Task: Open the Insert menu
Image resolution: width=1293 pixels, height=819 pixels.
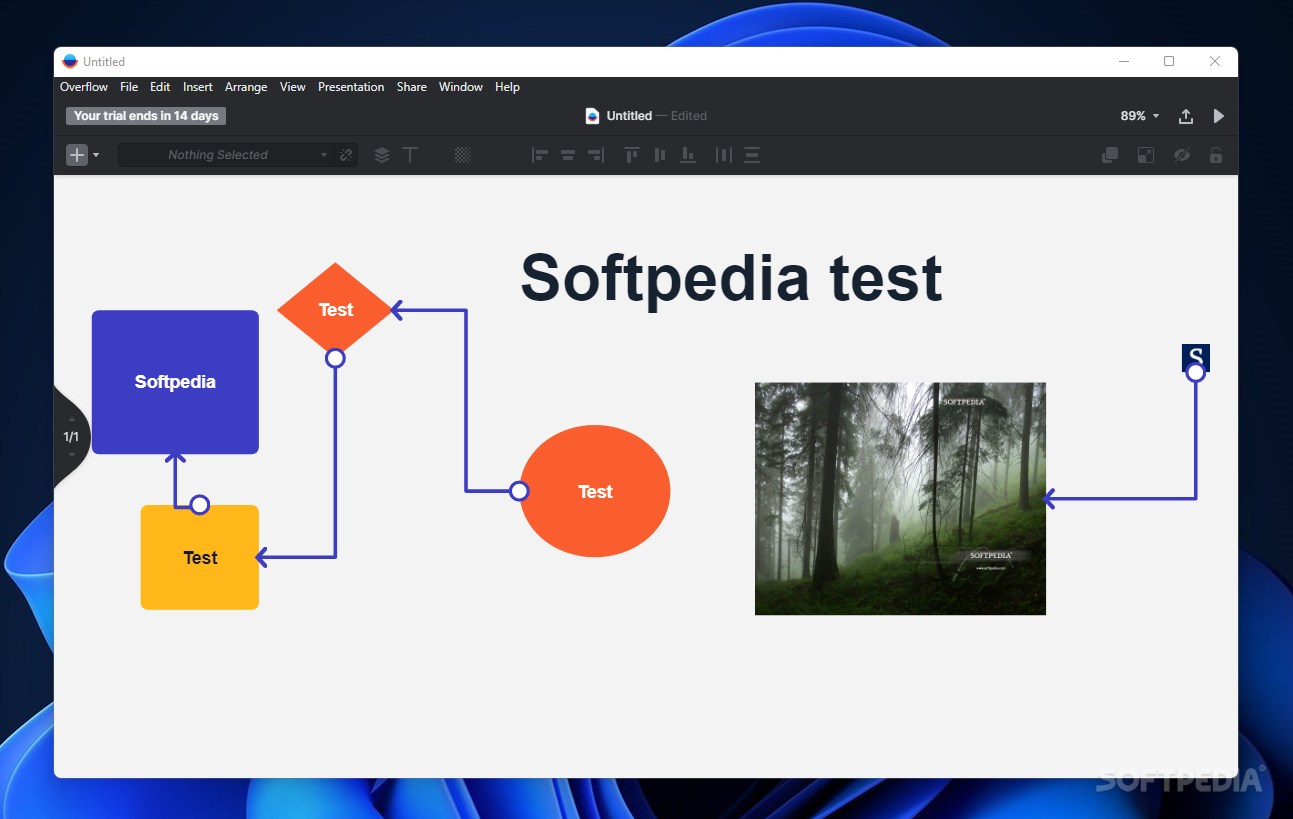Action: tap(198, 87)
